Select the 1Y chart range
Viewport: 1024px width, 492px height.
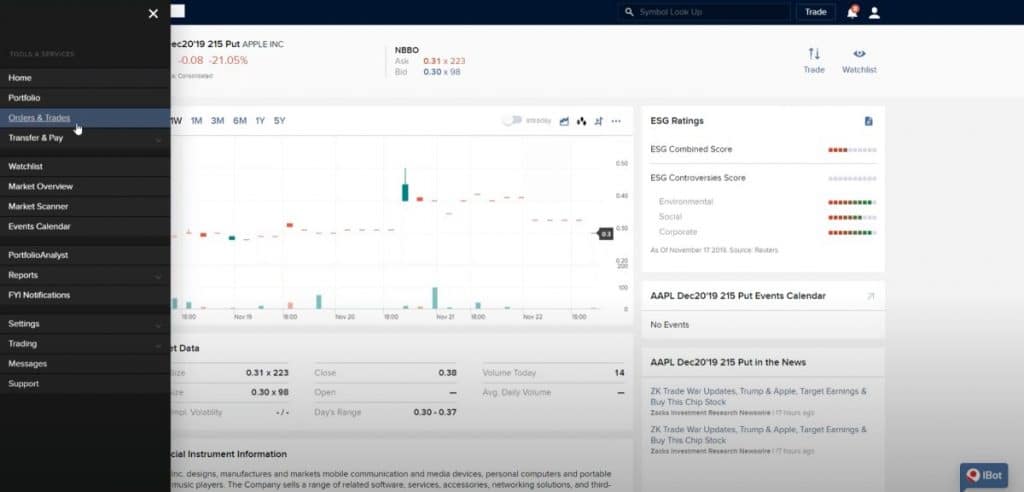point(260,121)
